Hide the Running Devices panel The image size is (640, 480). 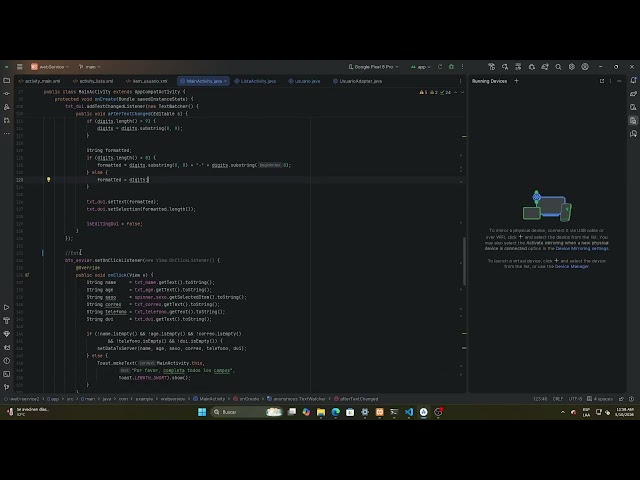pyautogui.click(x=619, y=81)
